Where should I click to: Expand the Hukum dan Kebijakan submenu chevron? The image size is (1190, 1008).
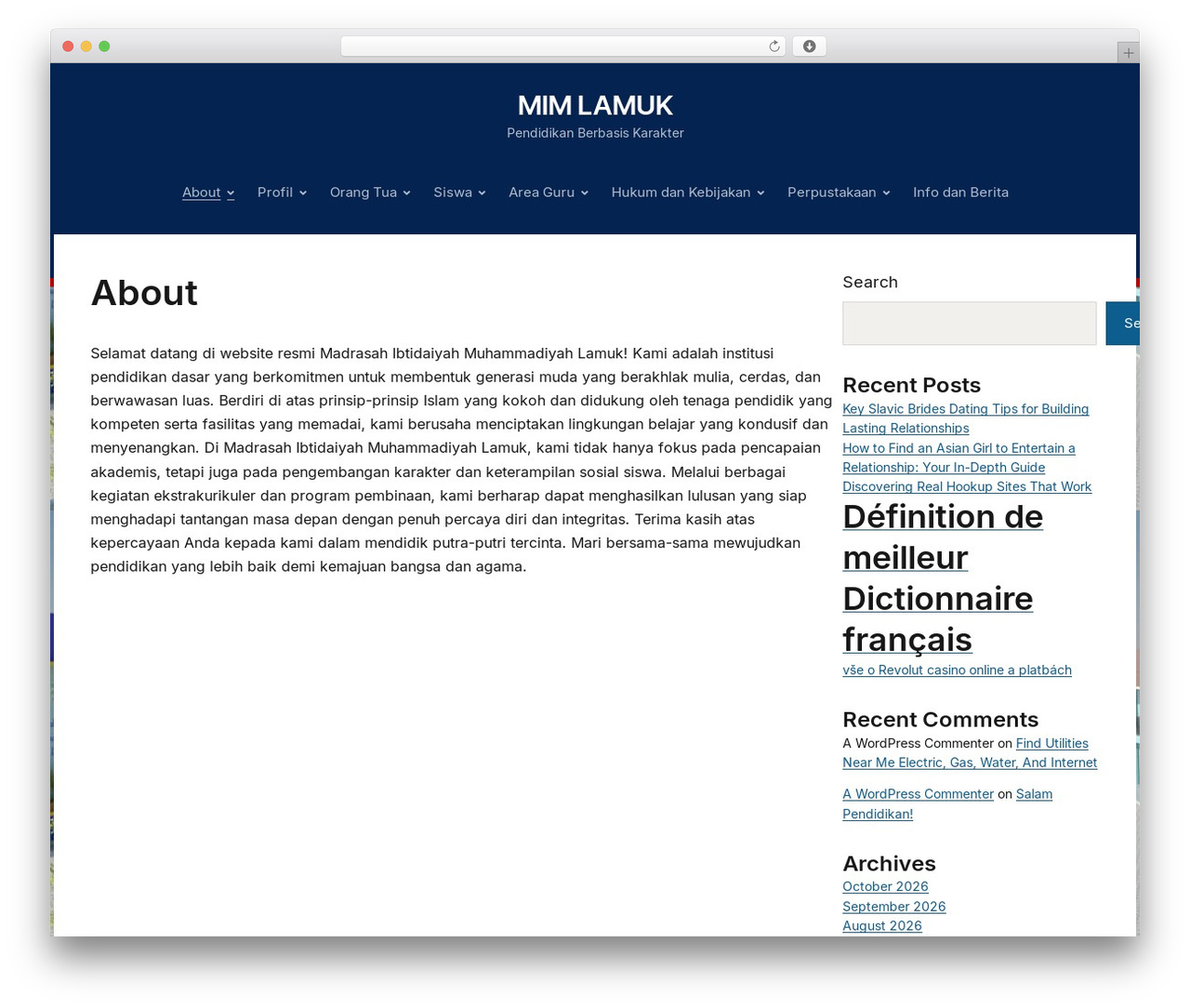tap(760, 193)
